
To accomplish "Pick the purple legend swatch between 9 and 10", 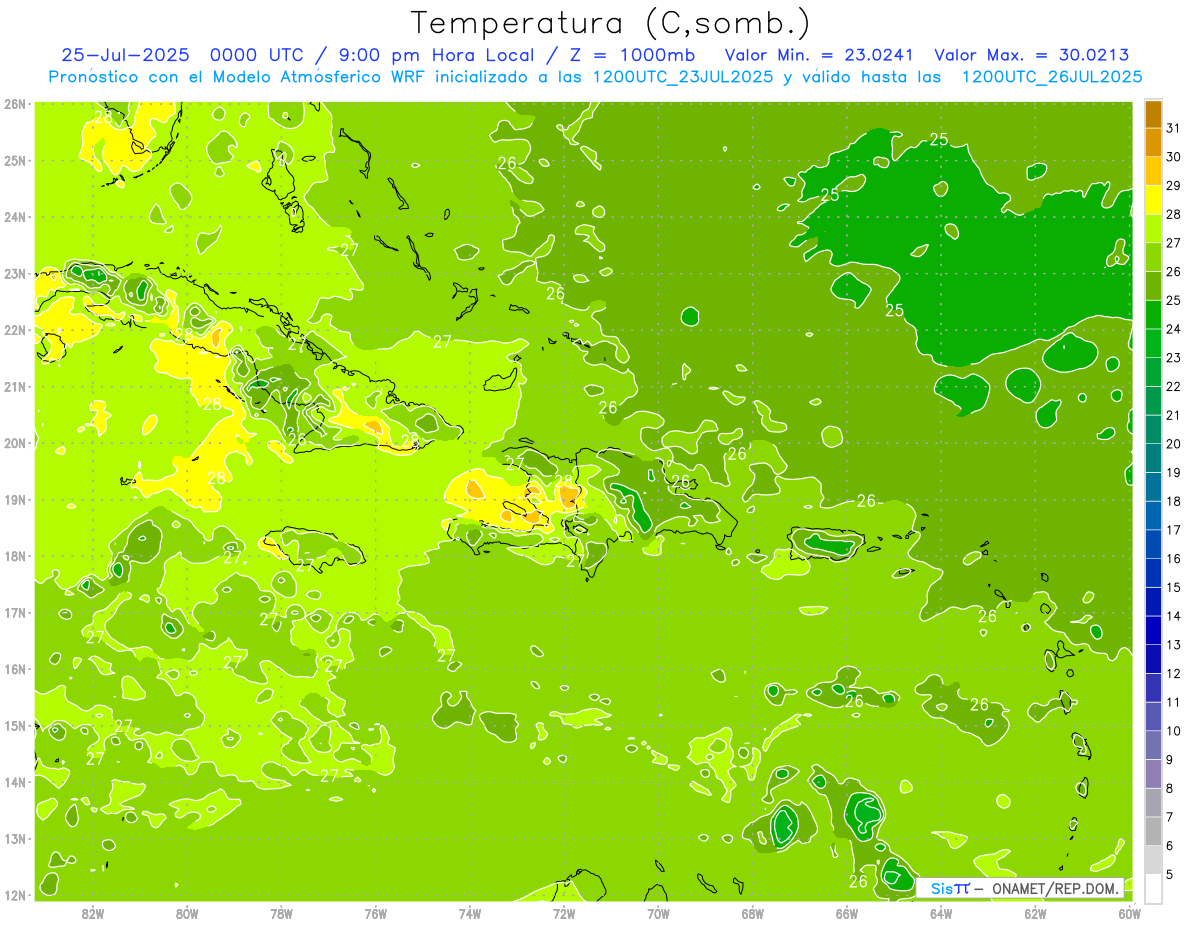I will [x=1153, y=745].
